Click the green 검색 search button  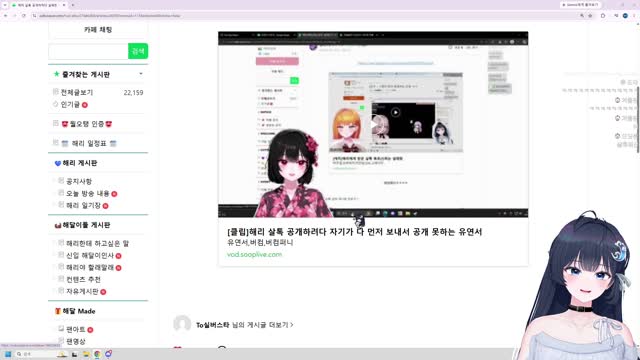[x=138, y=51]
